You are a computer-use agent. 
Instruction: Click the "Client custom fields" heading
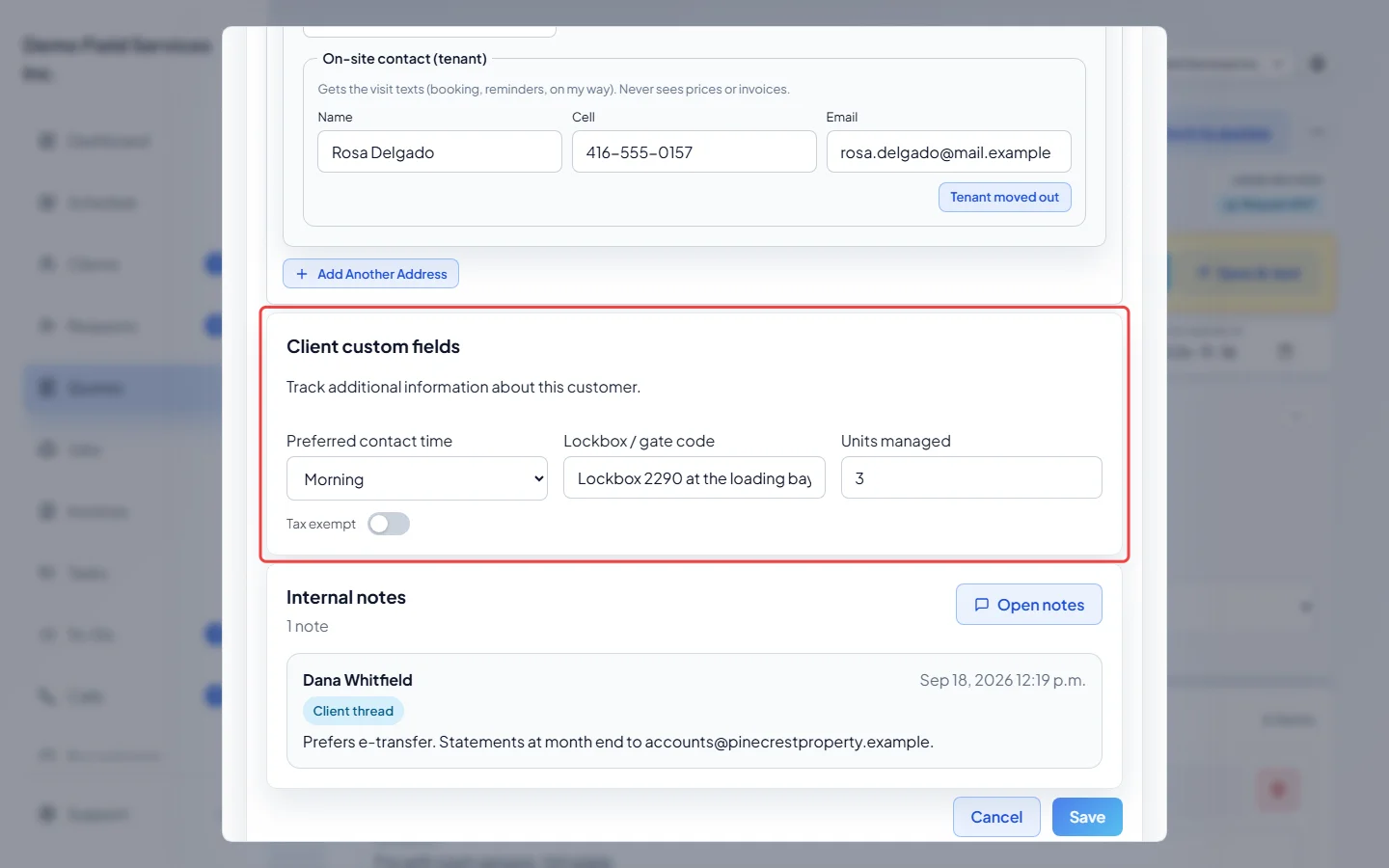click(373, 346)
